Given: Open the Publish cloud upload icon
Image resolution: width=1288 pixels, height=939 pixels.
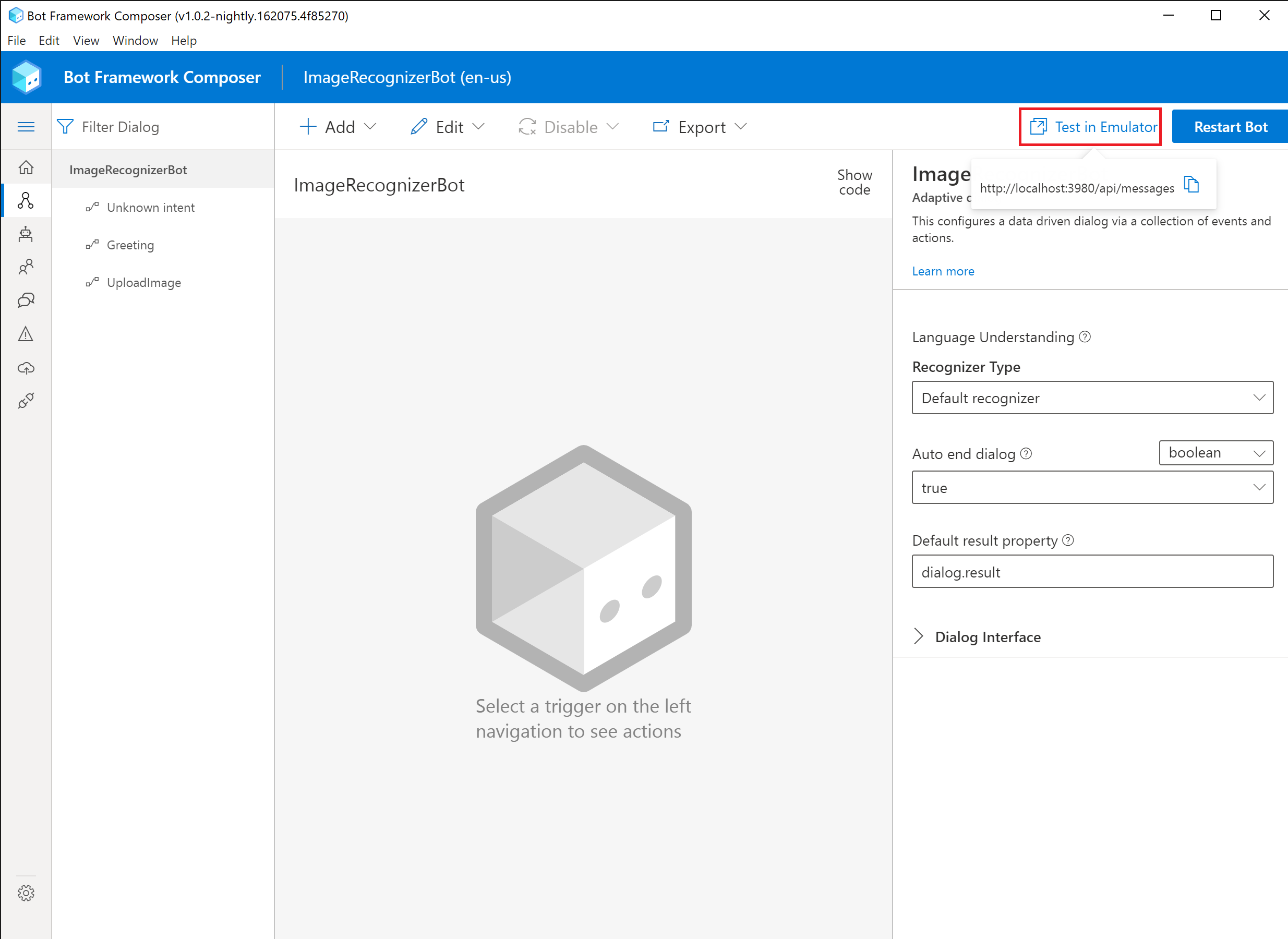Looking at the screenshot, I should pos(26,368).
